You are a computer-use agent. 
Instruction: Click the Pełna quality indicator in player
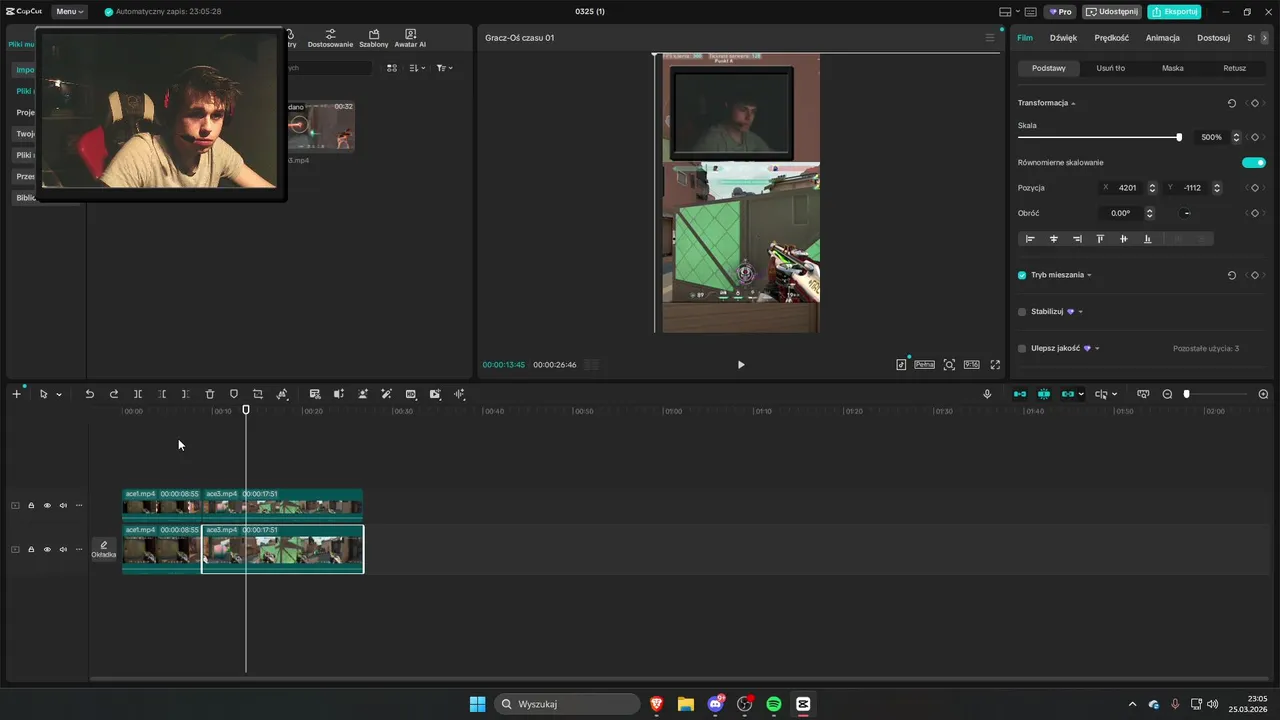(x=925, y=365)
